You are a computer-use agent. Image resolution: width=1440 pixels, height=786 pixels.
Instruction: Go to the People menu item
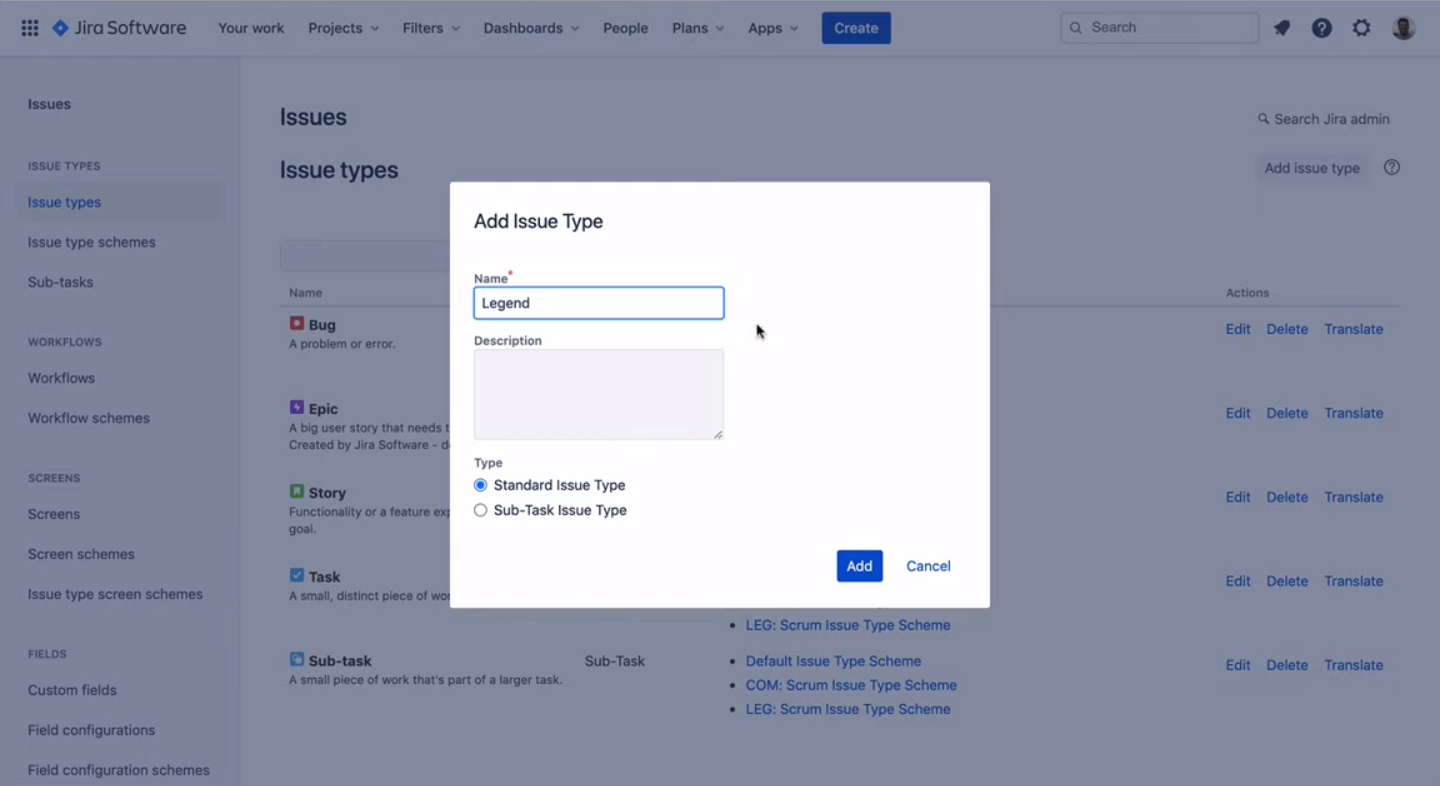coord(625,28)
